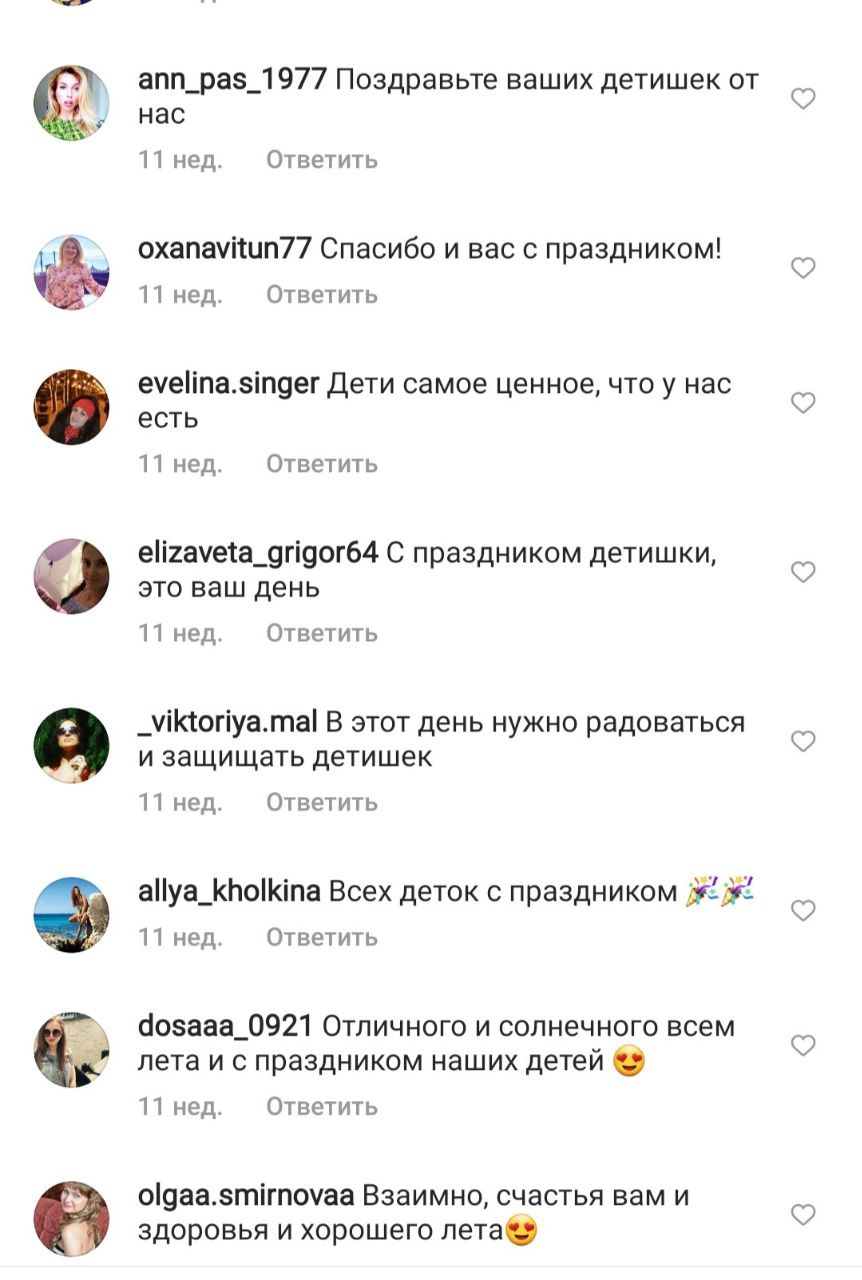Click Ответить under elizaveta_grigor64's comment
Image resolution: width=862 pixels, height=1280 pixels.
322,633
